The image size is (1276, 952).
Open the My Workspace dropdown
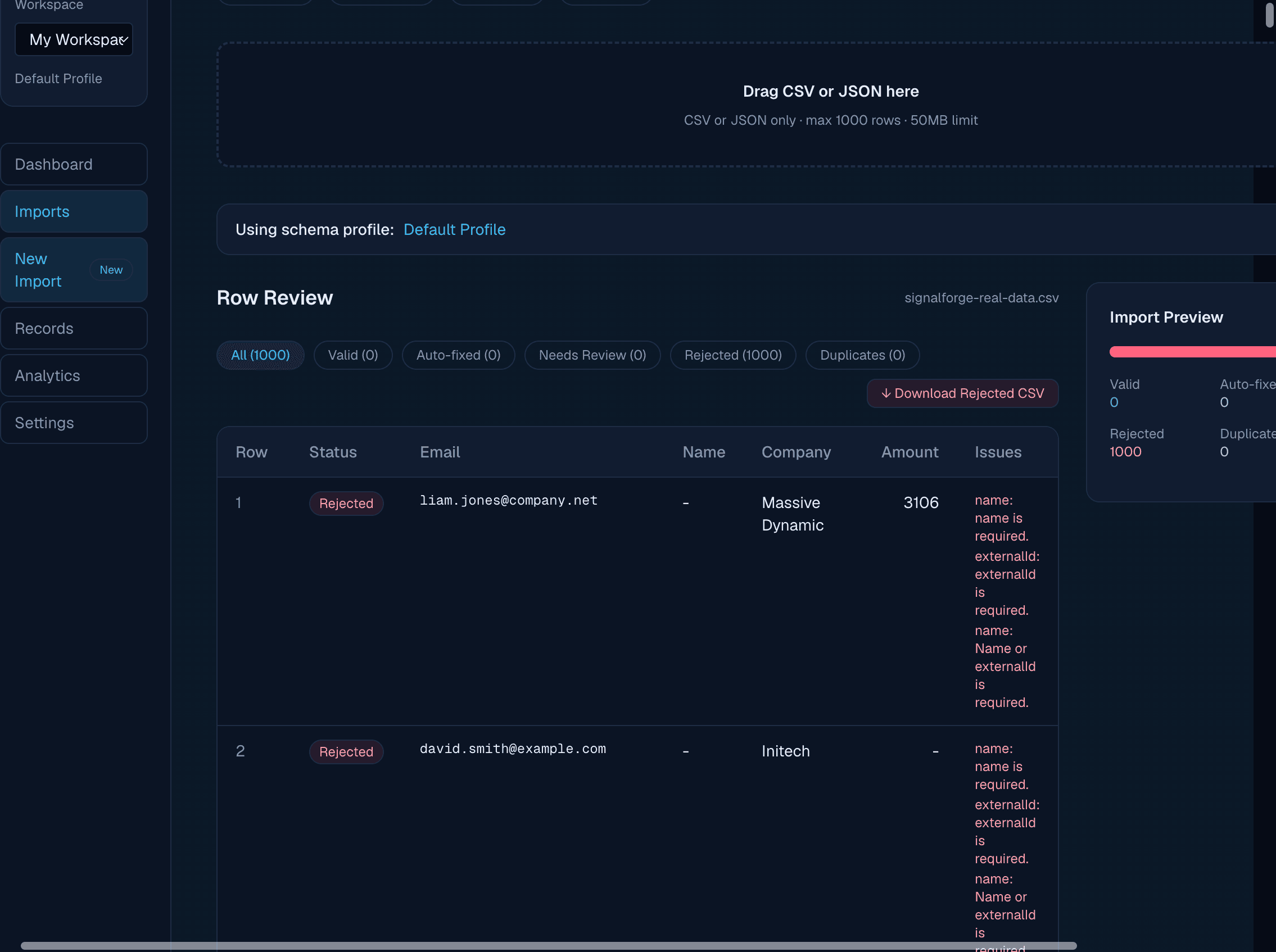pos(74,39)
